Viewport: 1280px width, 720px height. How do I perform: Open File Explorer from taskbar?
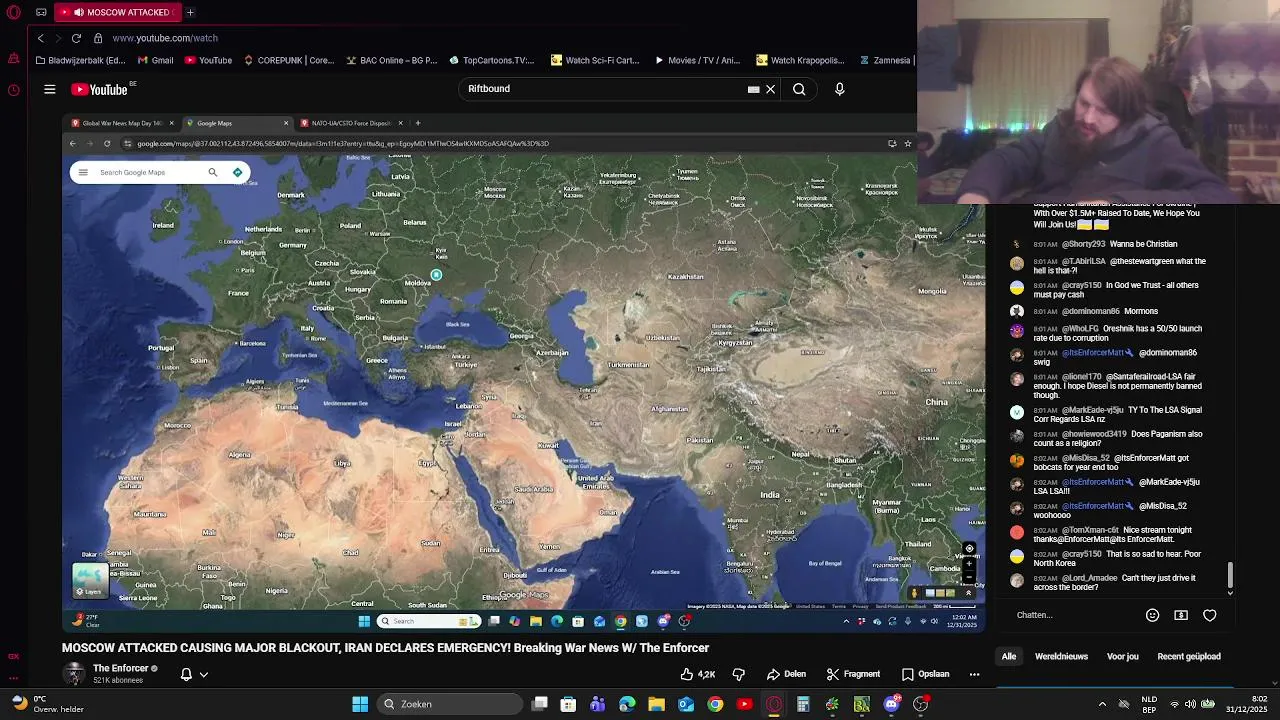tap(656, 704)
